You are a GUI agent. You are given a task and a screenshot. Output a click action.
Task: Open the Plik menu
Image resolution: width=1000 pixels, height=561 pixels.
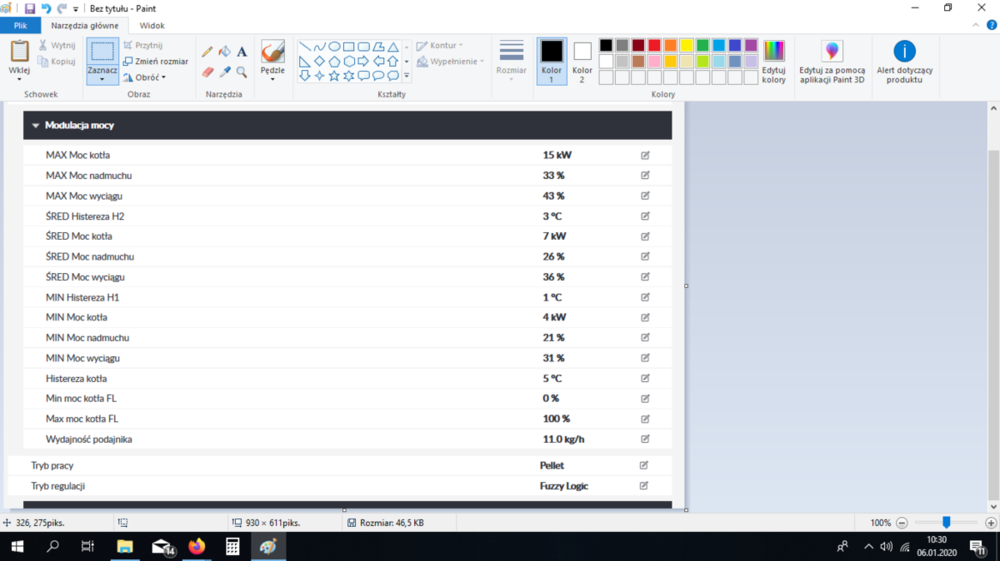coord(20,26)
